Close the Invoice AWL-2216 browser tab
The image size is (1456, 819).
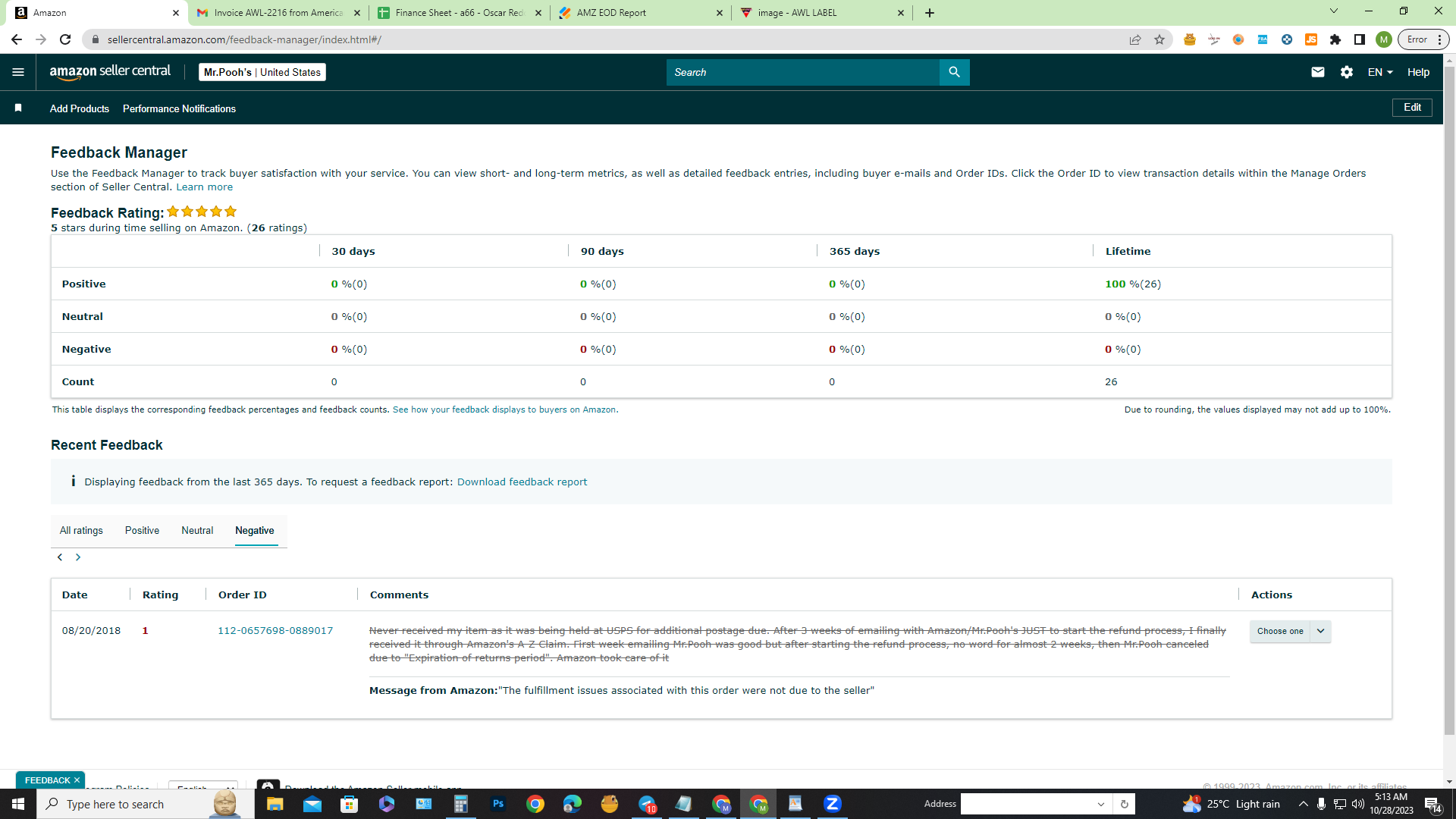(x=357, y=13)
